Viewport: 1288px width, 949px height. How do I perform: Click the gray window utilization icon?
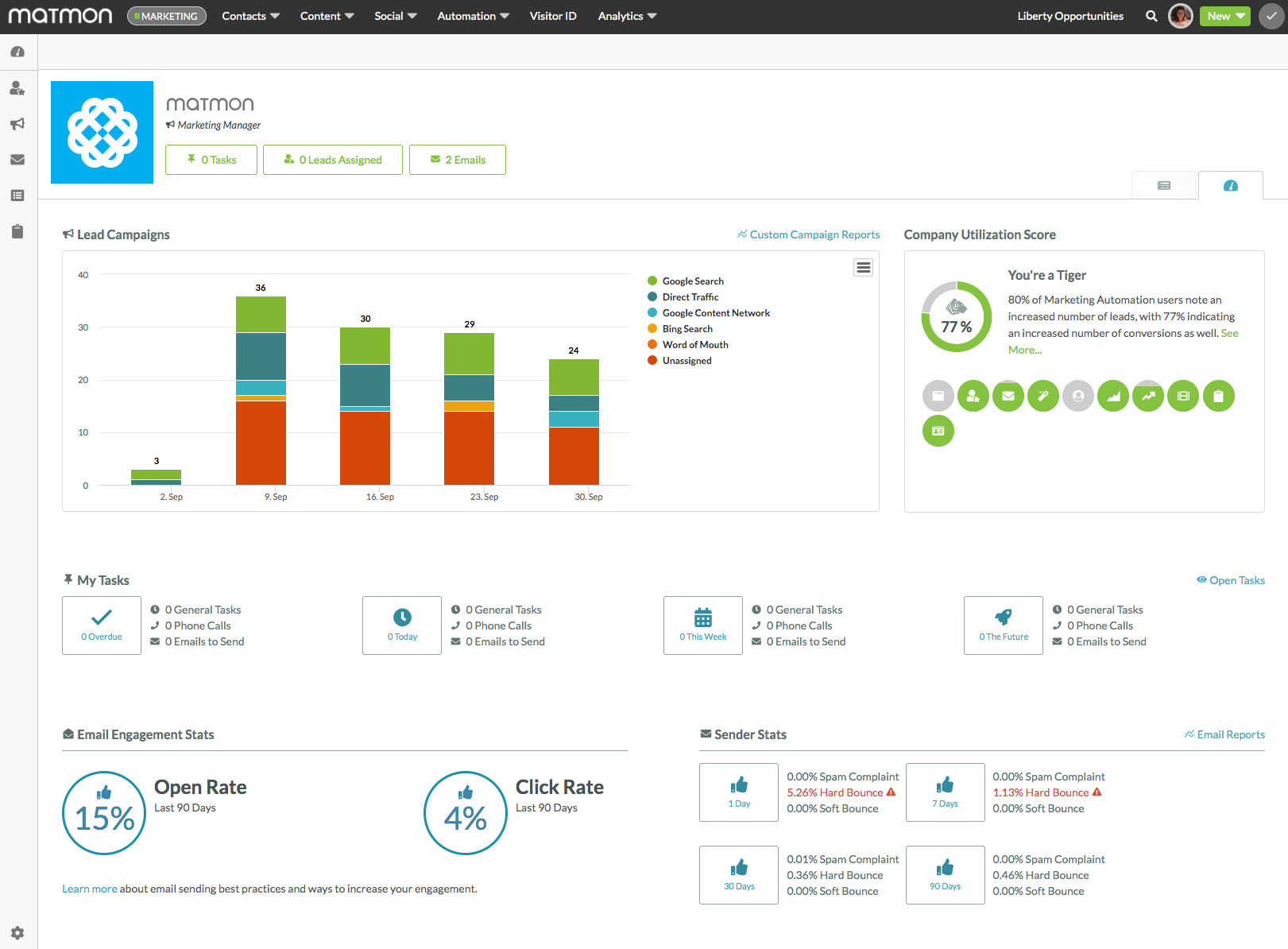tap(938, 396)
